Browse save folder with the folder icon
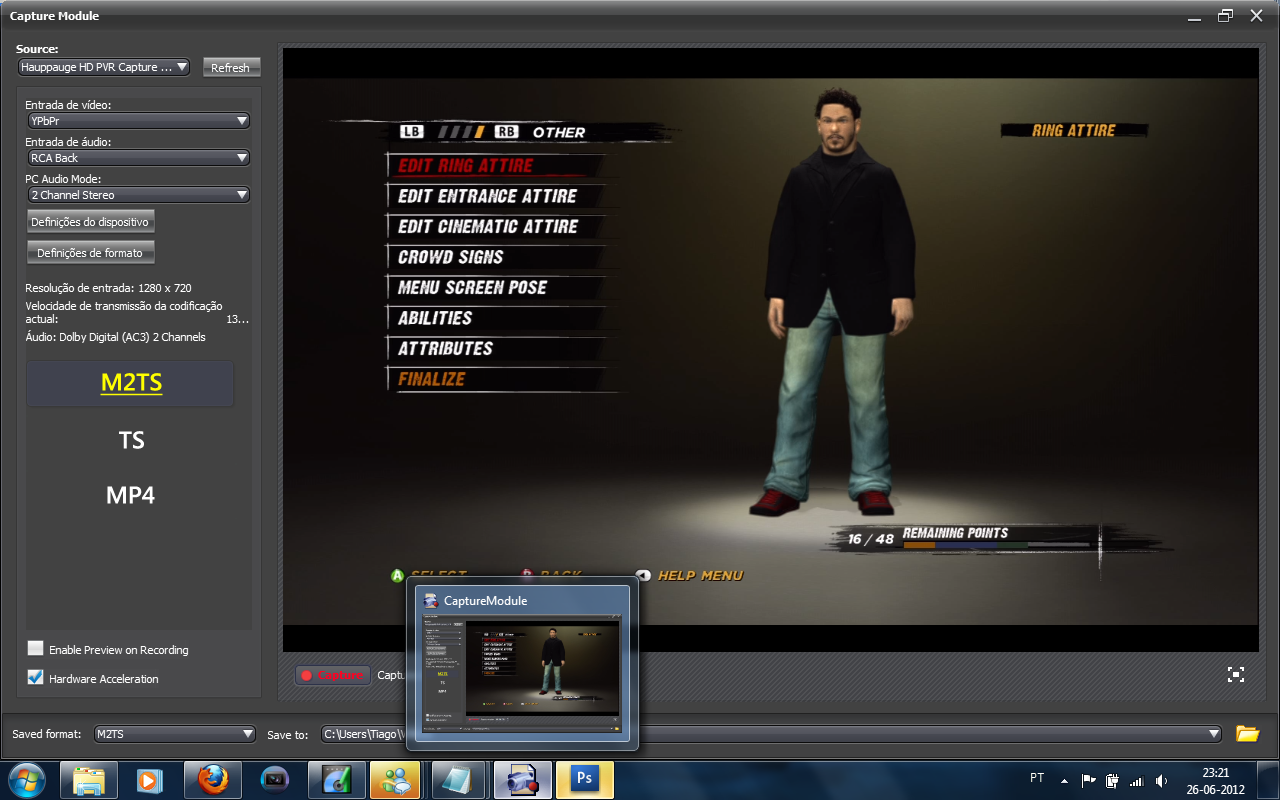The width and height of the screenshot is (1280, 800). point(1247,734)
